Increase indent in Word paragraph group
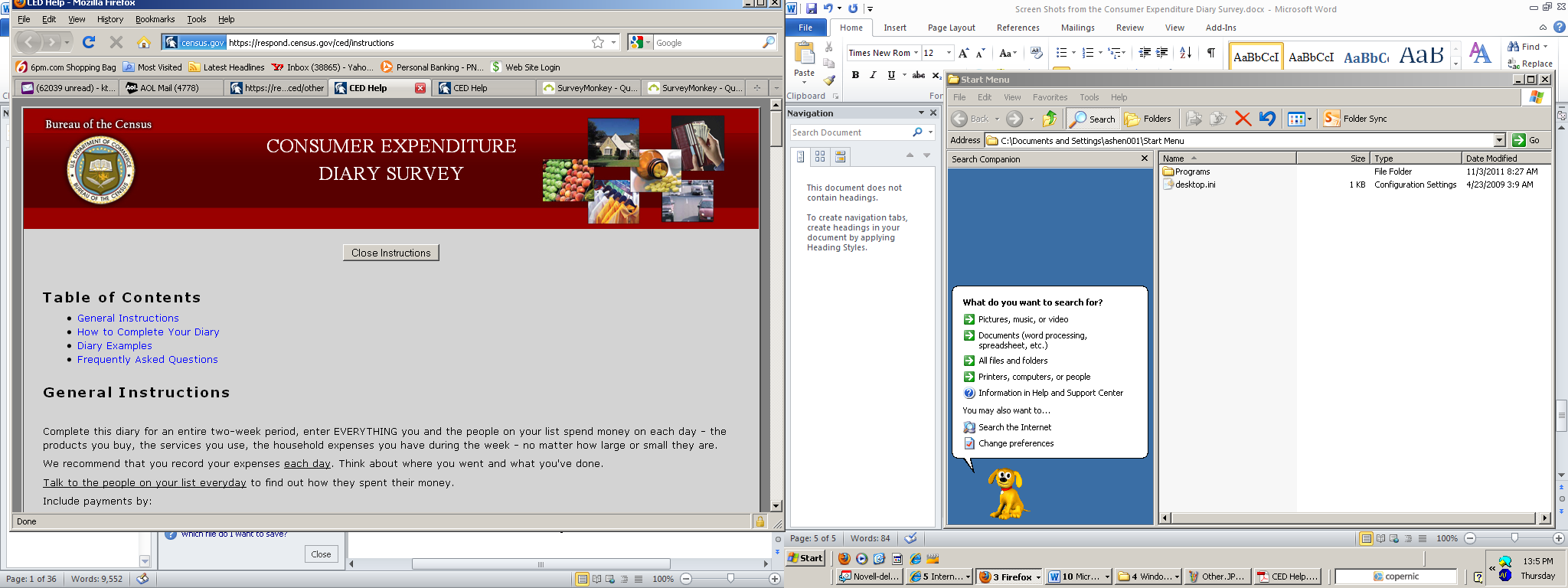The height and width of the screenshot is (588, 1568). [x=1161, y=53]
